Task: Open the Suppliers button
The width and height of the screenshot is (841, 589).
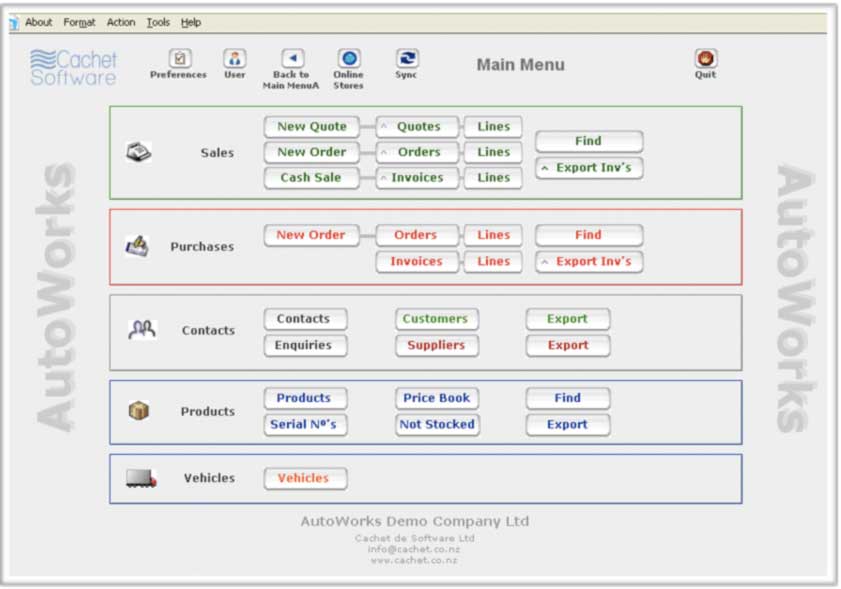Action: (437, 345)
